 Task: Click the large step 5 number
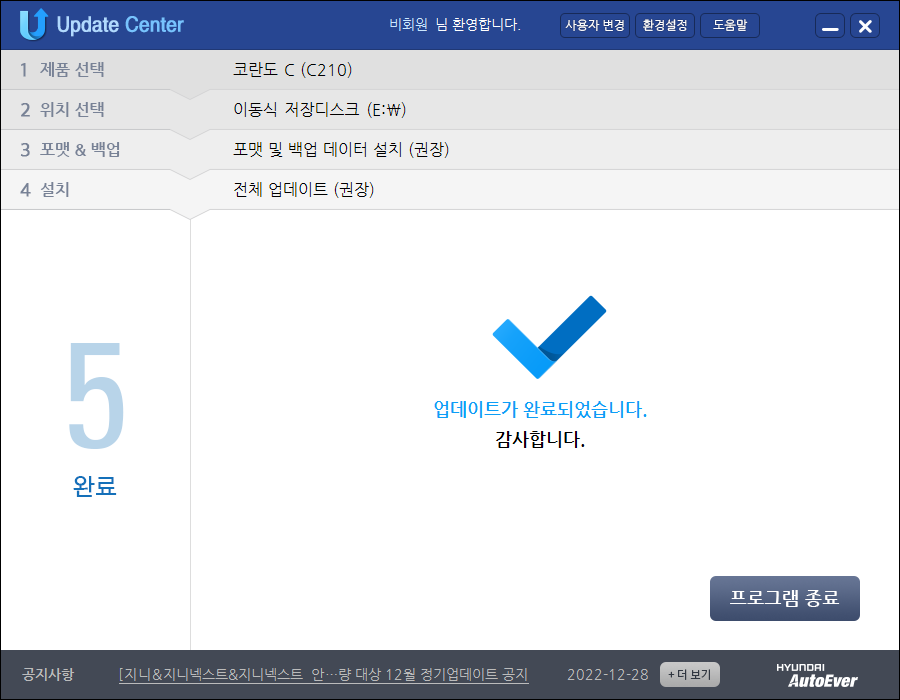(x=95, y=395)
